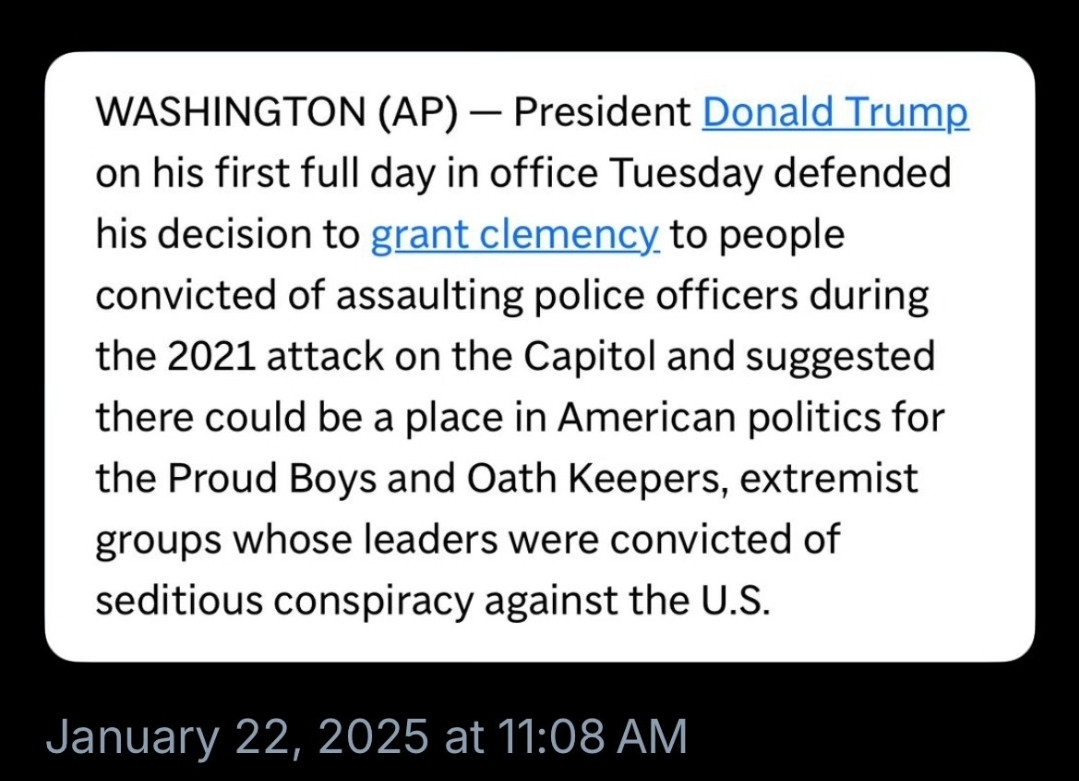Screen dimensions: 1079x781
Task: Click the word defended
Action: [x=862, y=173]
